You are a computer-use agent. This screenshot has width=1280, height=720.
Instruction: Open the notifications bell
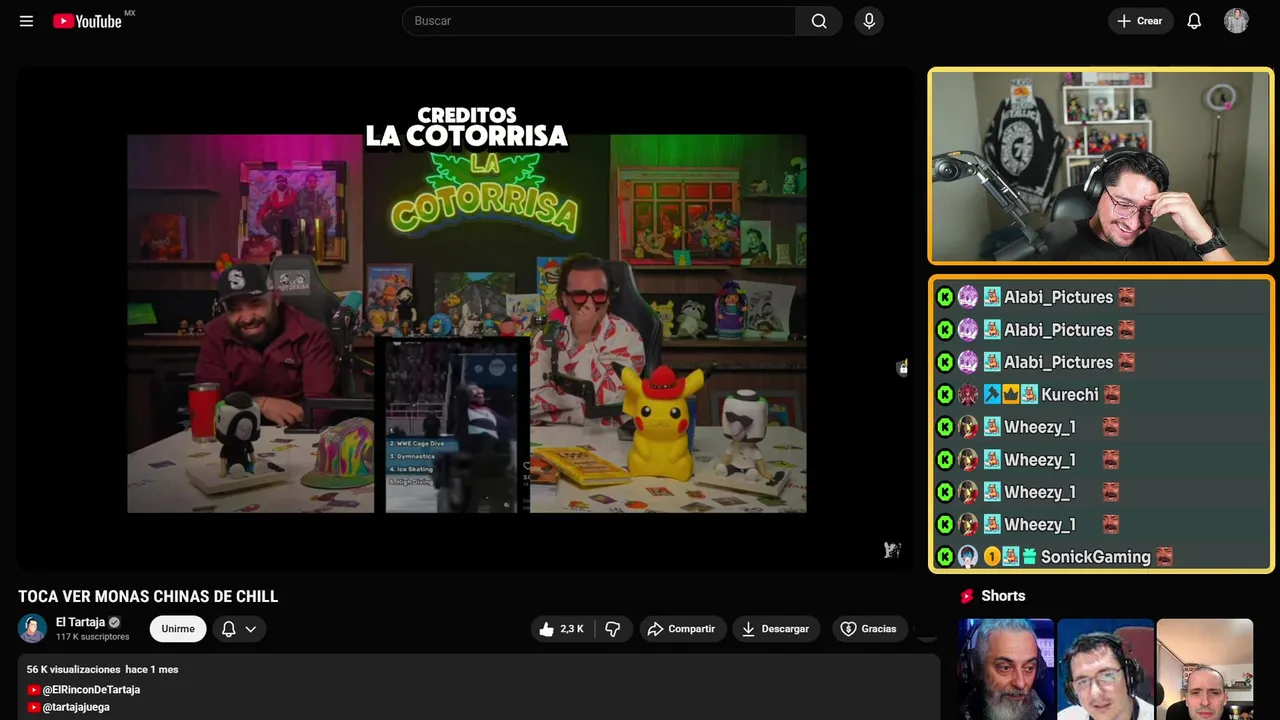(x=1194, y=21)
